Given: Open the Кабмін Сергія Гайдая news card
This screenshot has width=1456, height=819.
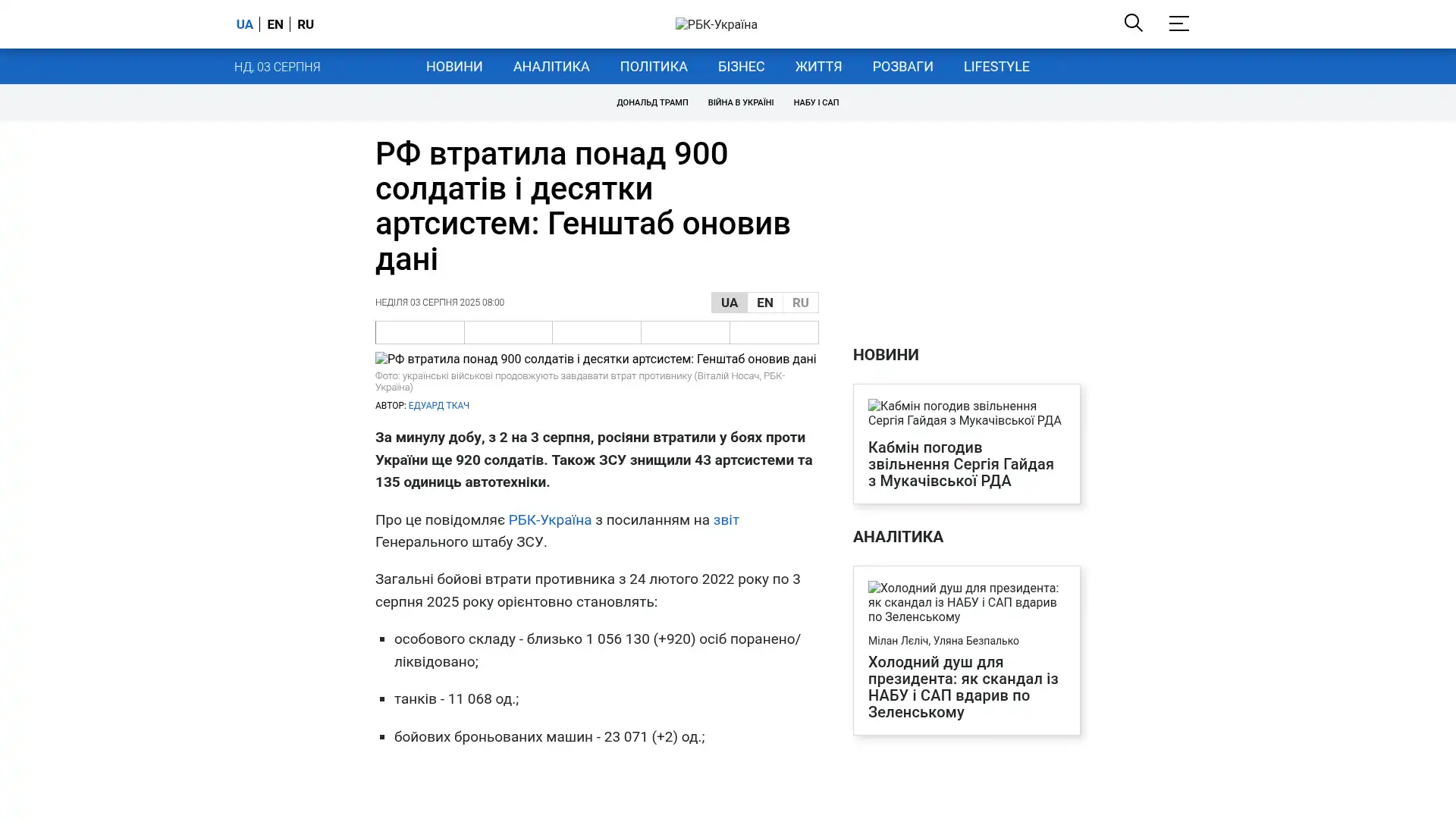Looking at the screenshot, I should click(960, 464).
